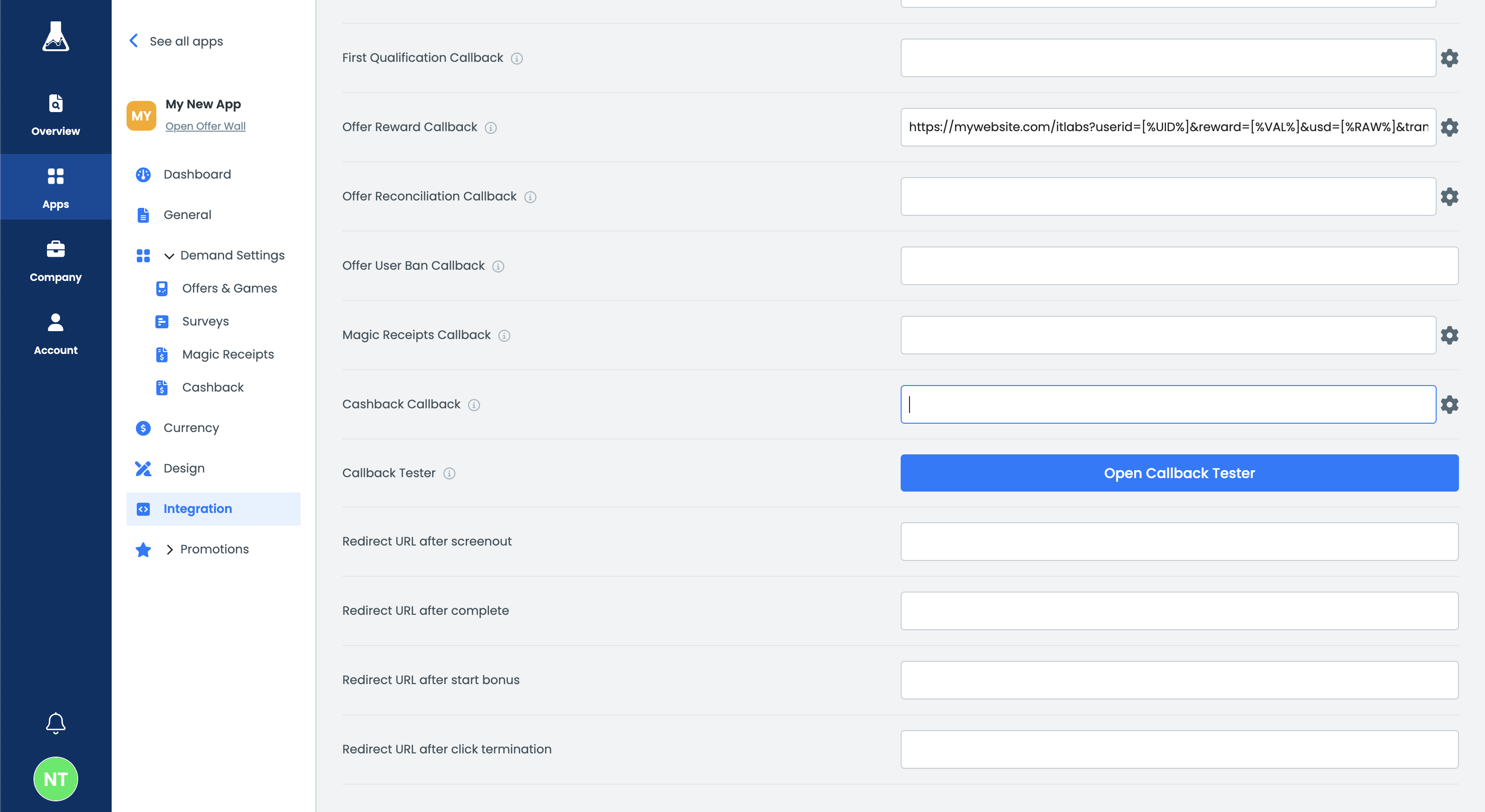Click the Design tools icon
This screenshot has width=1485, height=812.
143,468
